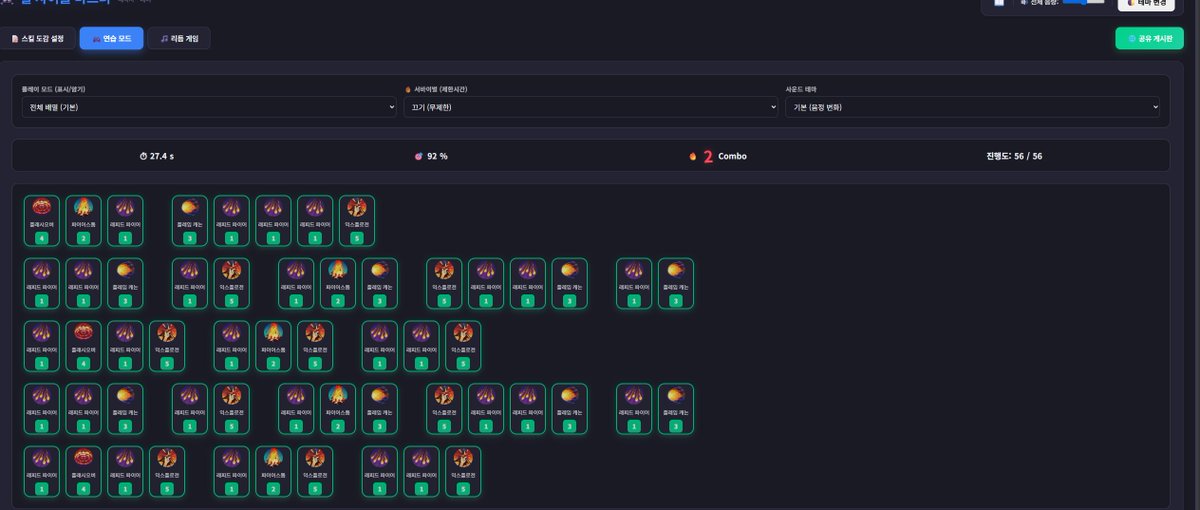The height and width of the screenshot is (510, 1200).
Task: Open the 리듬 게임 tab
Action: click(179, 38)
